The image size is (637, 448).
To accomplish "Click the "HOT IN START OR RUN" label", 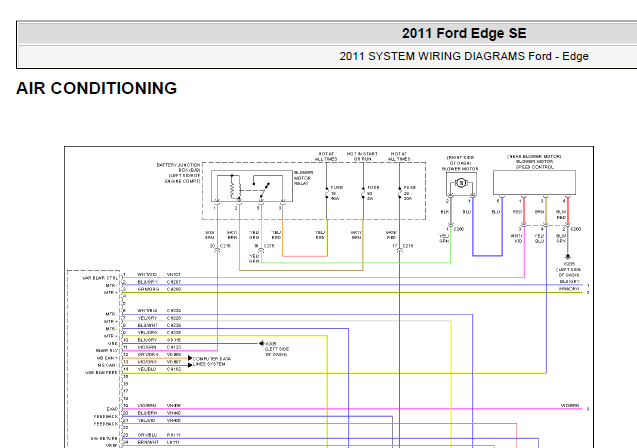I will click(362, 156).
